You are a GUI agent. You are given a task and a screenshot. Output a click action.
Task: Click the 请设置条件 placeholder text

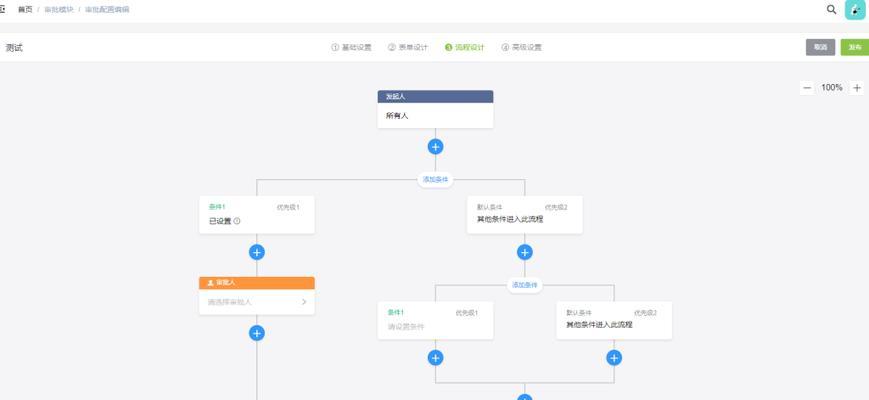[x=406, y=327]
